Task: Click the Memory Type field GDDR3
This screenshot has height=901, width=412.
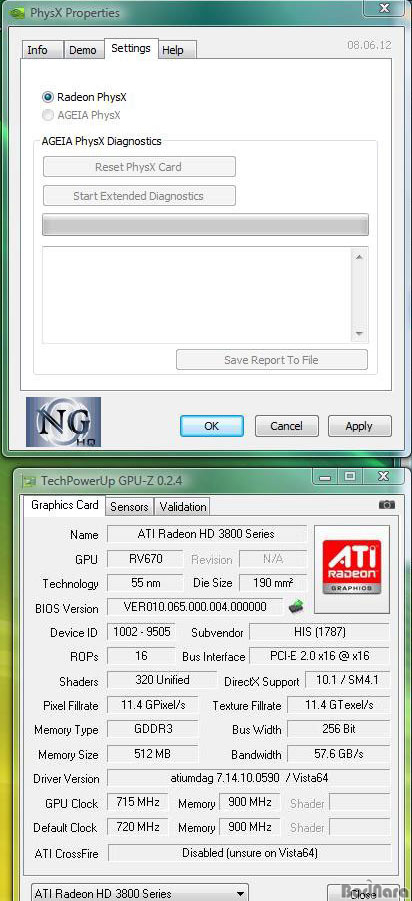Action: click(x=153, y=729)
